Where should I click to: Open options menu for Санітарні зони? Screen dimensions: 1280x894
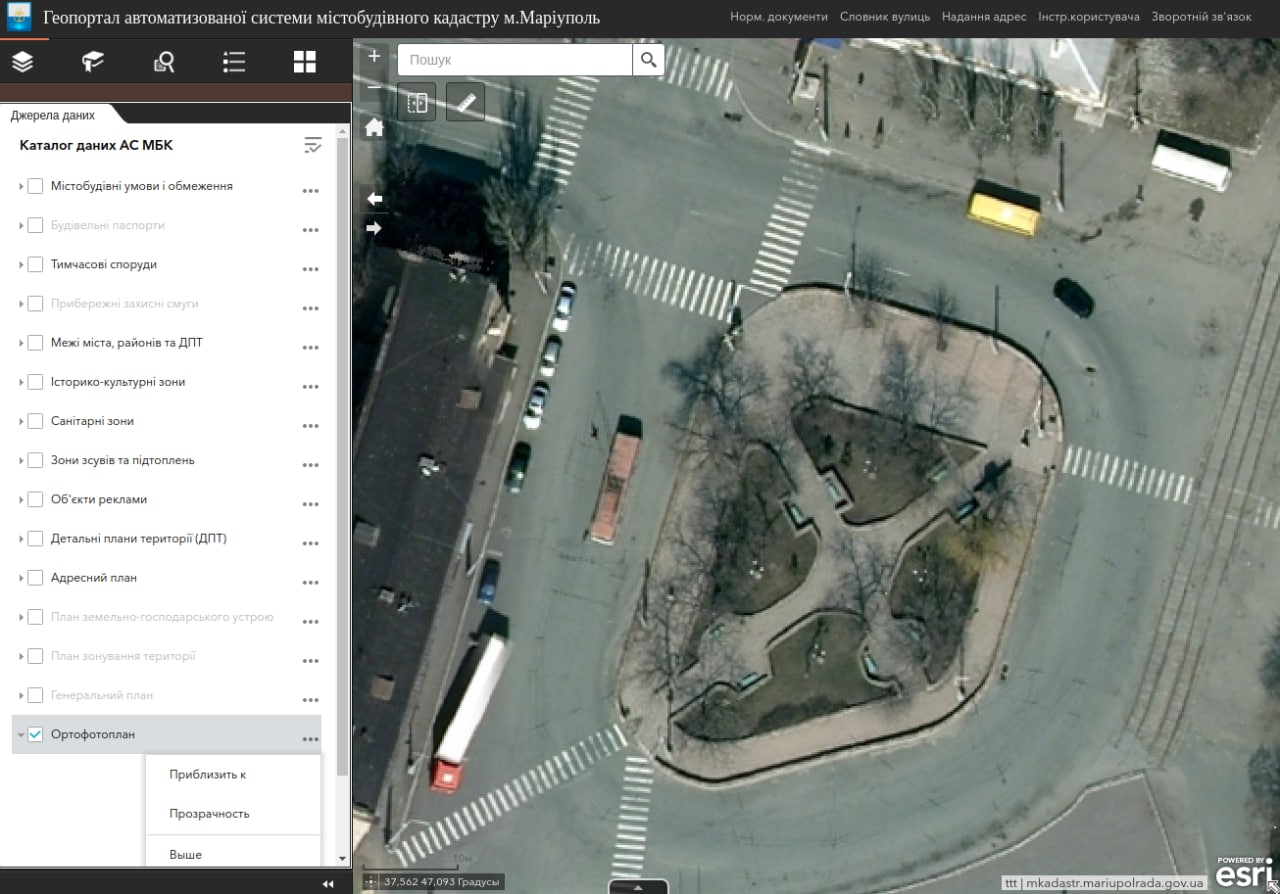tap(311, 425)
